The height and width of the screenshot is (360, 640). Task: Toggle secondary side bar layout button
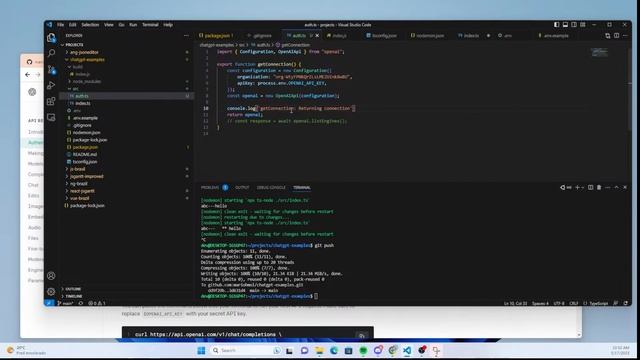tap(574, 25)
